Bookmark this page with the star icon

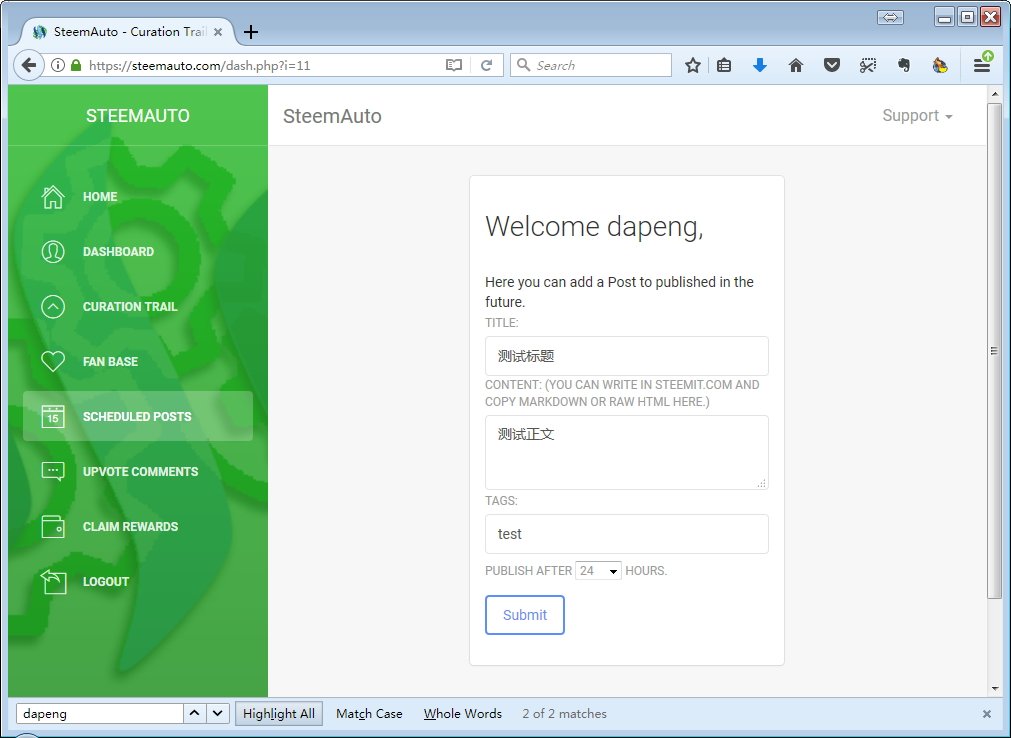coord(693,65)
